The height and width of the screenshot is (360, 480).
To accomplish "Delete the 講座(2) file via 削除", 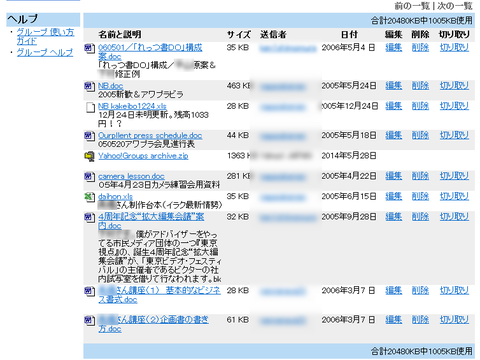I will (x=420, y=320).
